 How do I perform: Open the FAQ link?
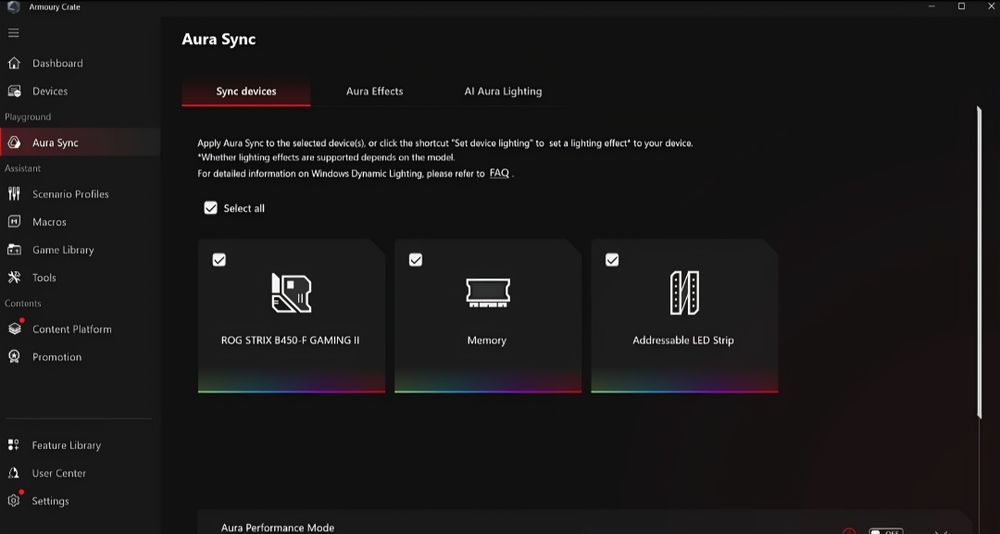499,173
